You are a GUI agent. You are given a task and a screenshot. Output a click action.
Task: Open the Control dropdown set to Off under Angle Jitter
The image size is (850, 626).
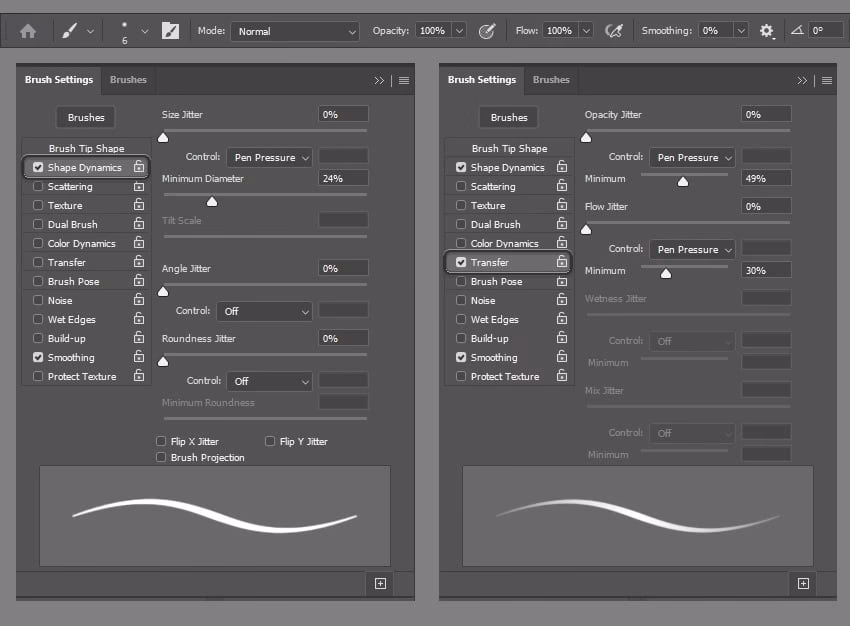click(x=264, y=312)
